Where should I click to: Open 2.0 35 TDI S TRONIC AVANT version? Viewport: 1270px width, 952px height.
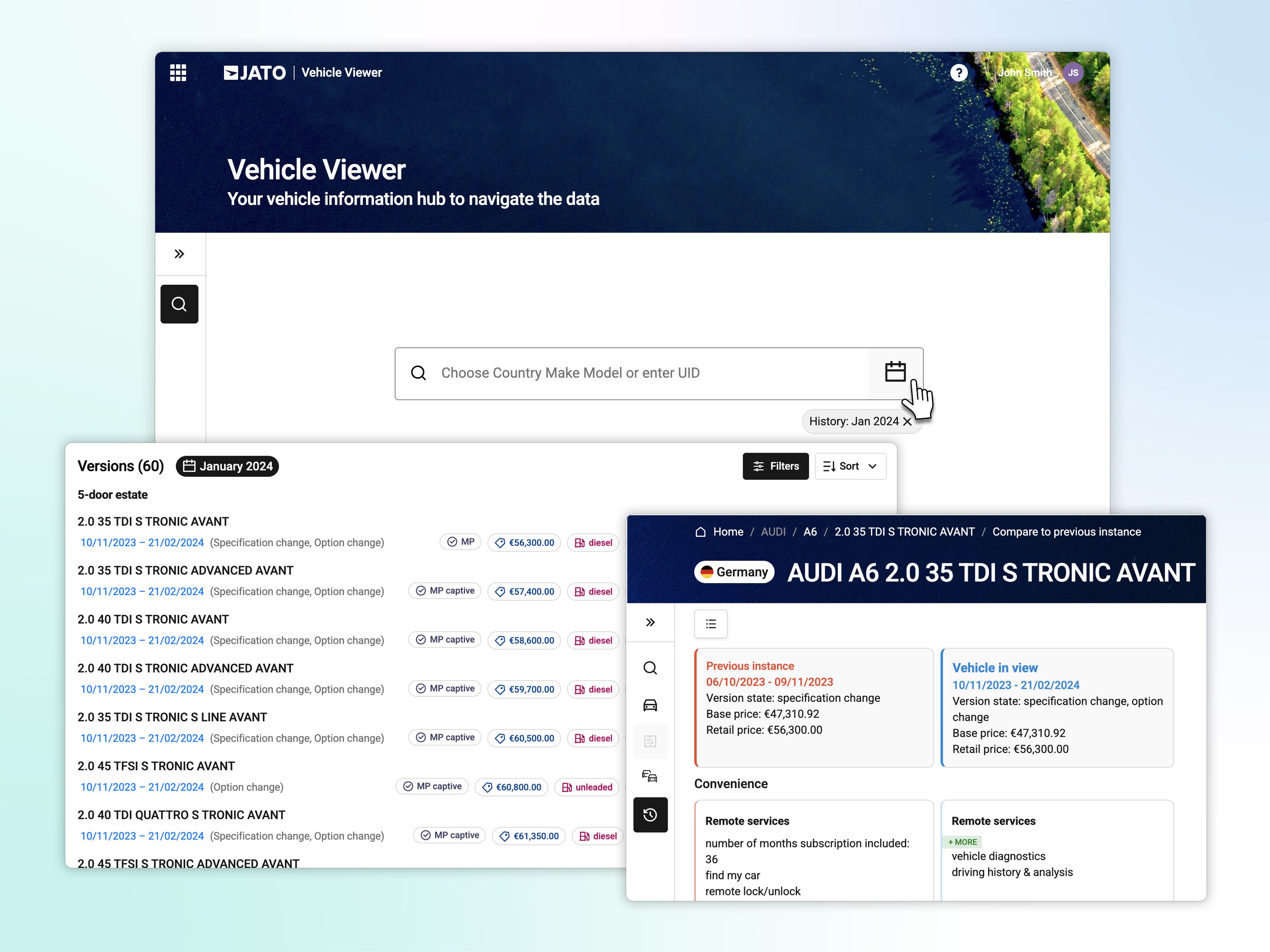(x=153, y=522)
